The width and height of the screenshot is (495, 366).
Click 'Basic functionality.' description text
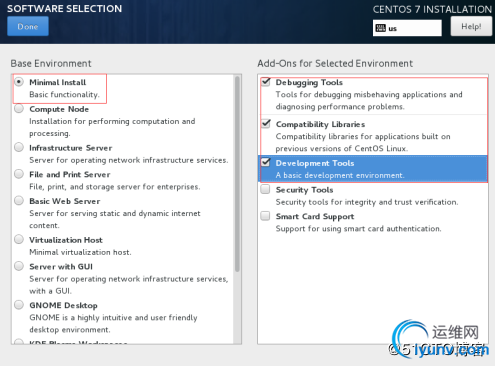64,94
